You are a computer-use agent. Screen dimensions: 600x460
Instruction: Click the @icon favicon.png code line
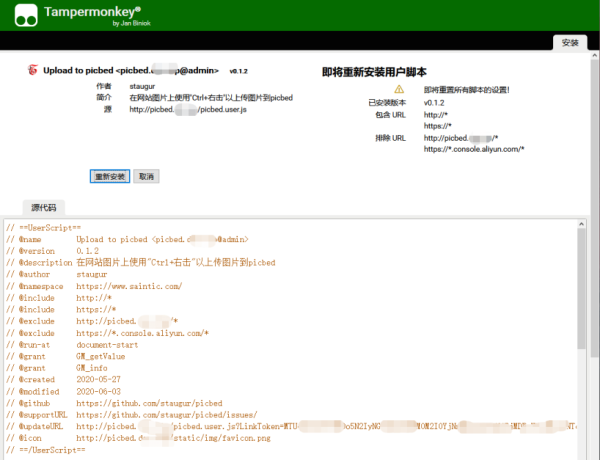[x=138, y=438]
